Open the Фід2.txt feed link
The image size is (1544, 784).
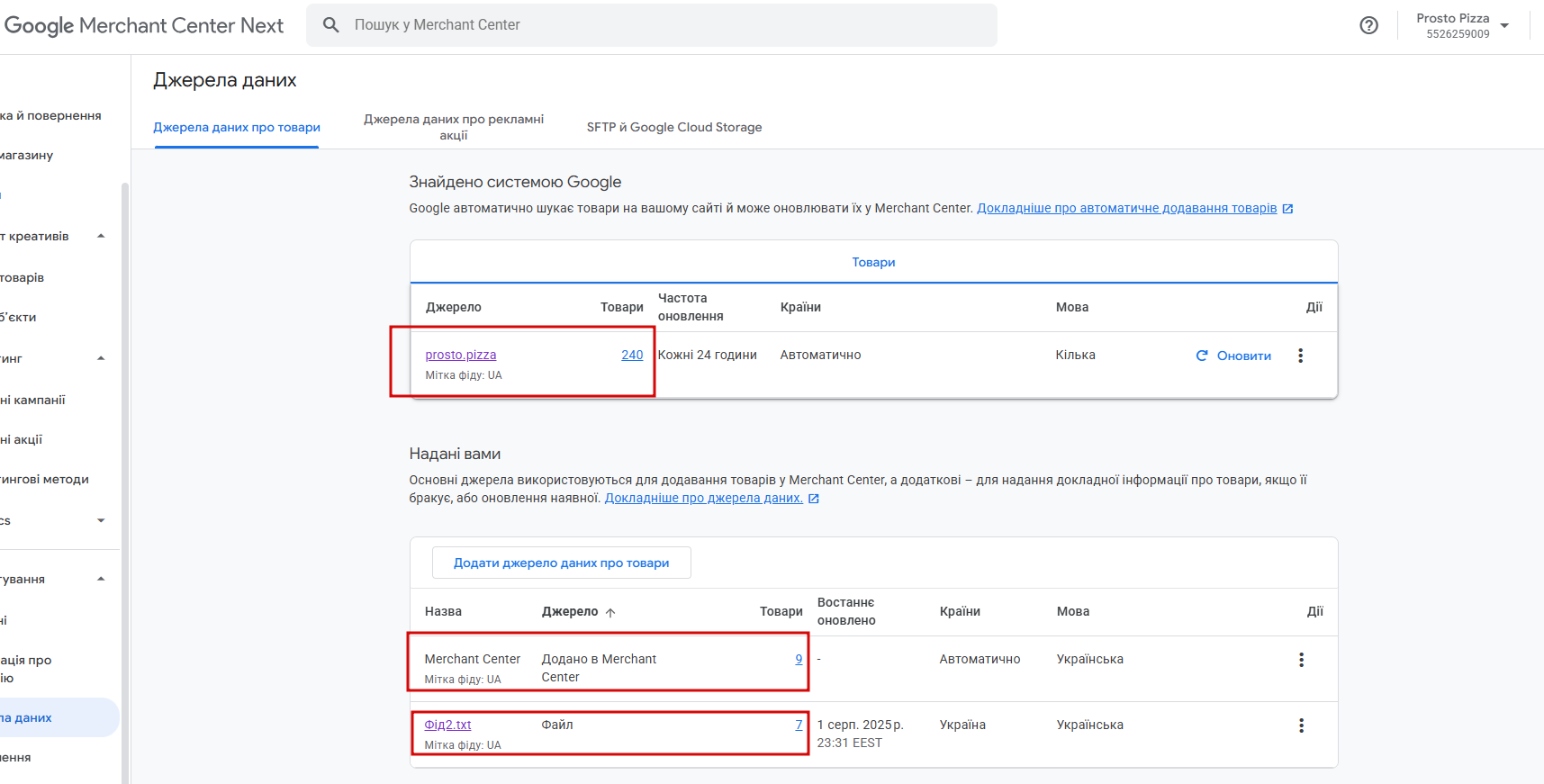click(x=448, y=725)
